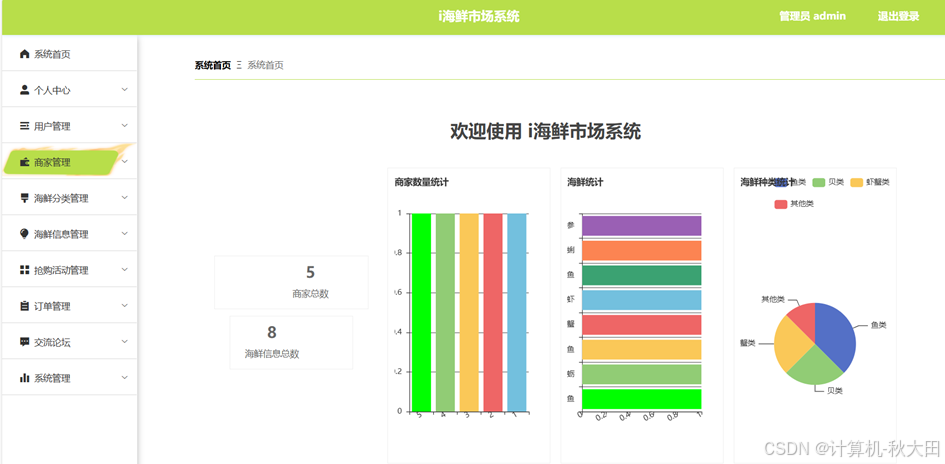This screenshot has width=945, height=464.
Task: Click the grid icon for 抢购活动管理
Action: (24, 270)
